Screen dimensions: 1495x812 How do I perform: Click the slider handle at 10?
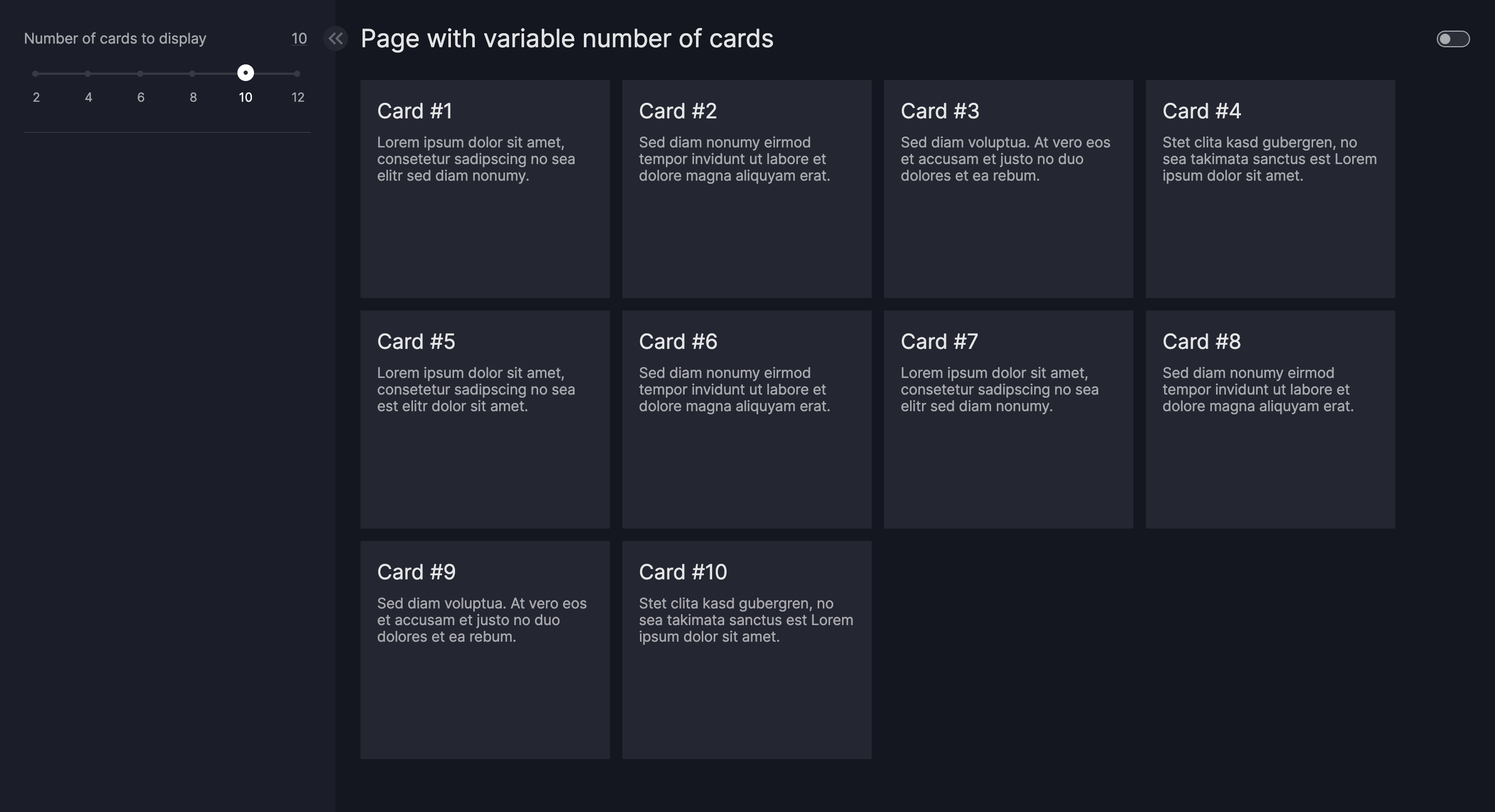click(246, 73)
